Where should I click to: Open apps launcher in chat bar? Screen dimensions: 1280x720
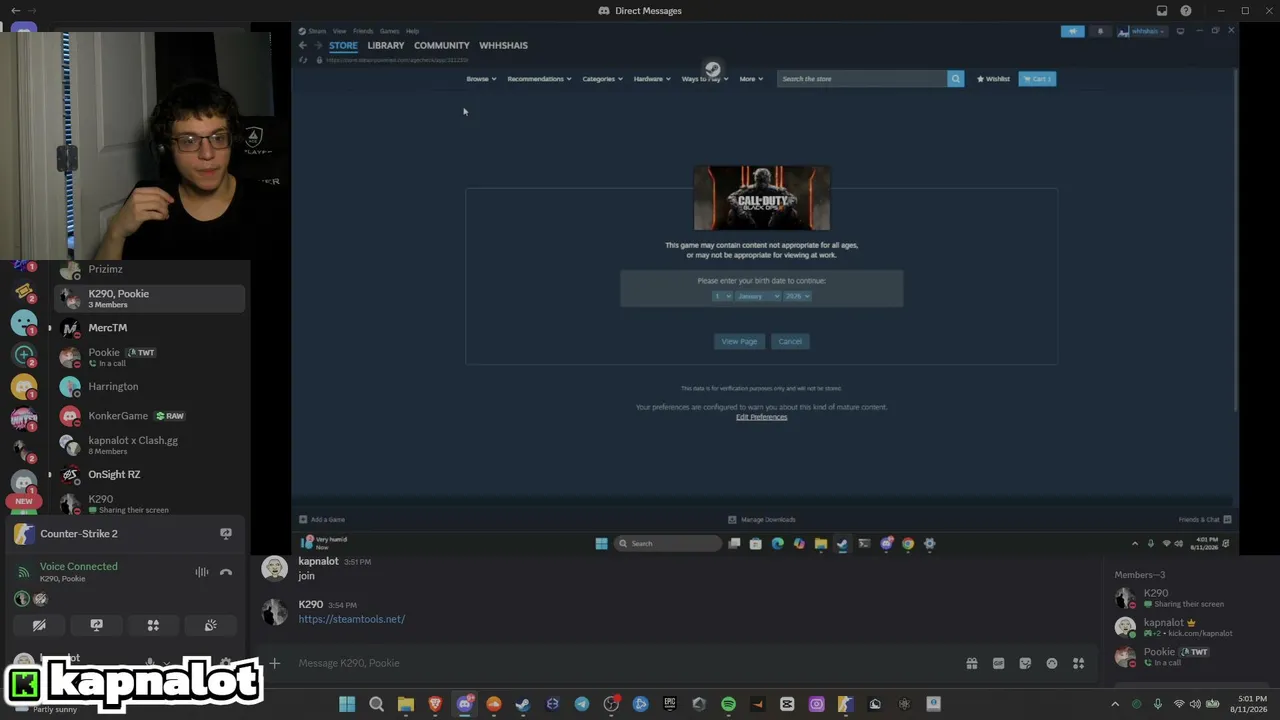click(1079, 663)
